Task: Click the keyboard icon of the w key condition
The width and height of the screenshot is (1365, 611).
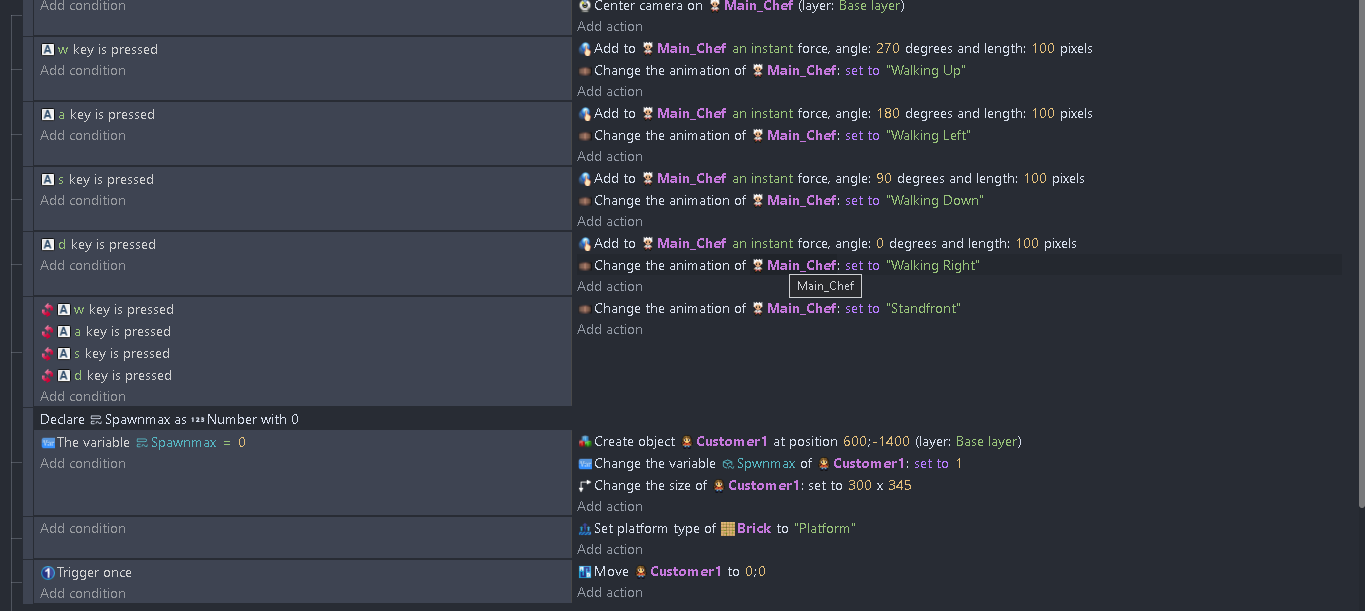Action: click(47, 49)
